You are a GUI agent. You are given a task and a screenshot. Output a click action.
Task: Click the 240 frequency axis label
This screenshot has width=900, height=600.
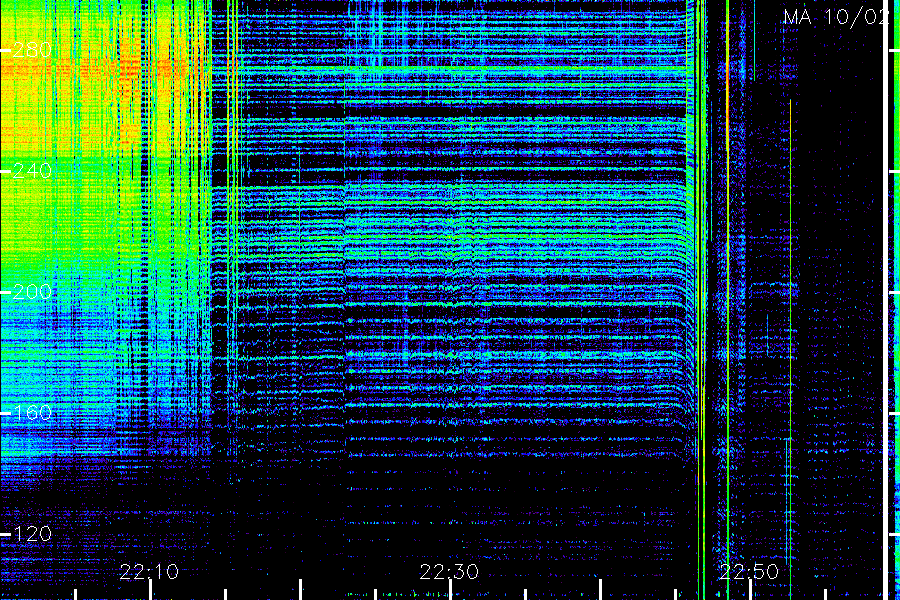pos(32,171)
